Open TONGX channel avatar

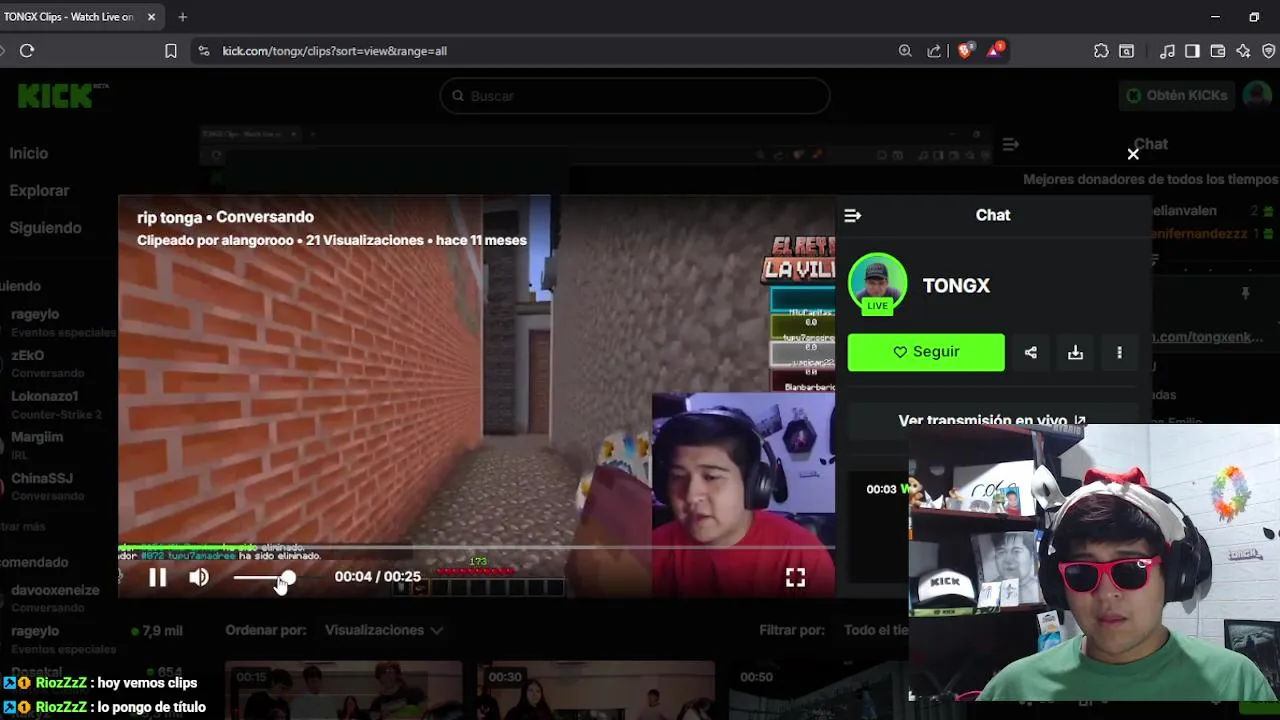tap(877, 284)
